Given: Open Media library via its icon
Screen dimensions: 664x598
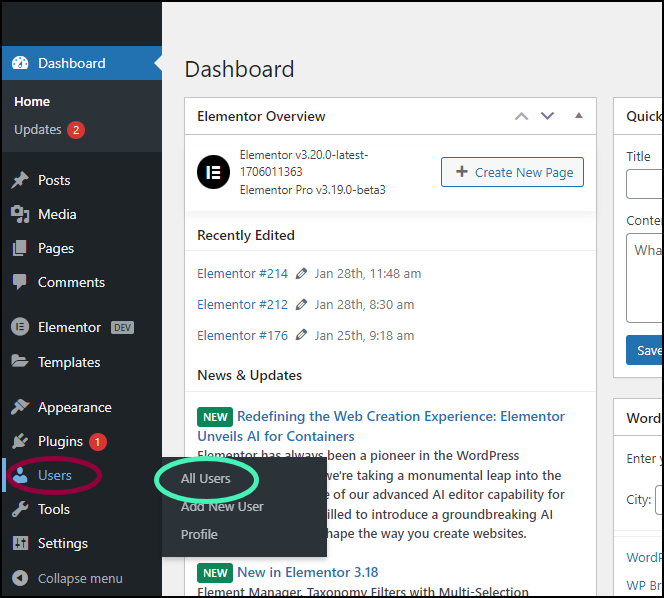Looking at the screenshot, I should [x=20, y=214].
